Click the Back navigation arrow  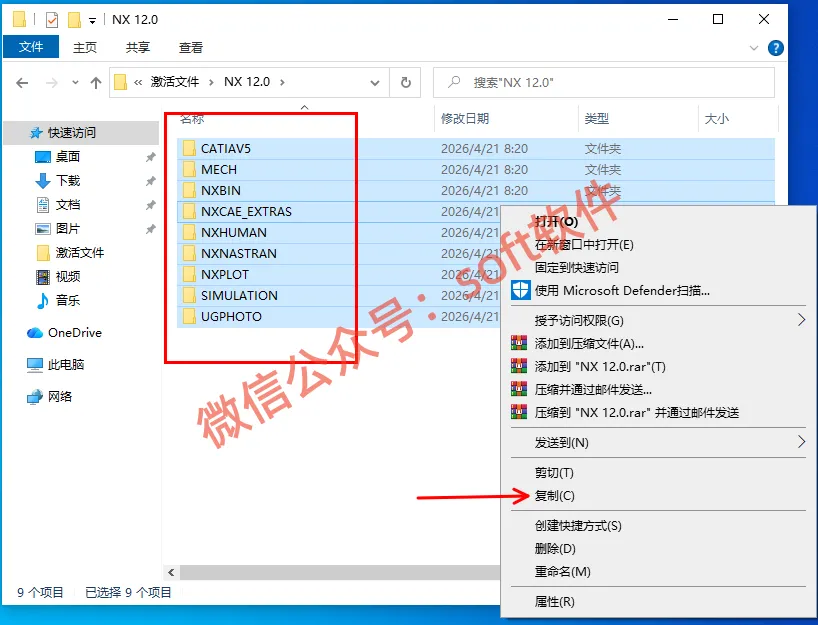click(x=22, y=82)
